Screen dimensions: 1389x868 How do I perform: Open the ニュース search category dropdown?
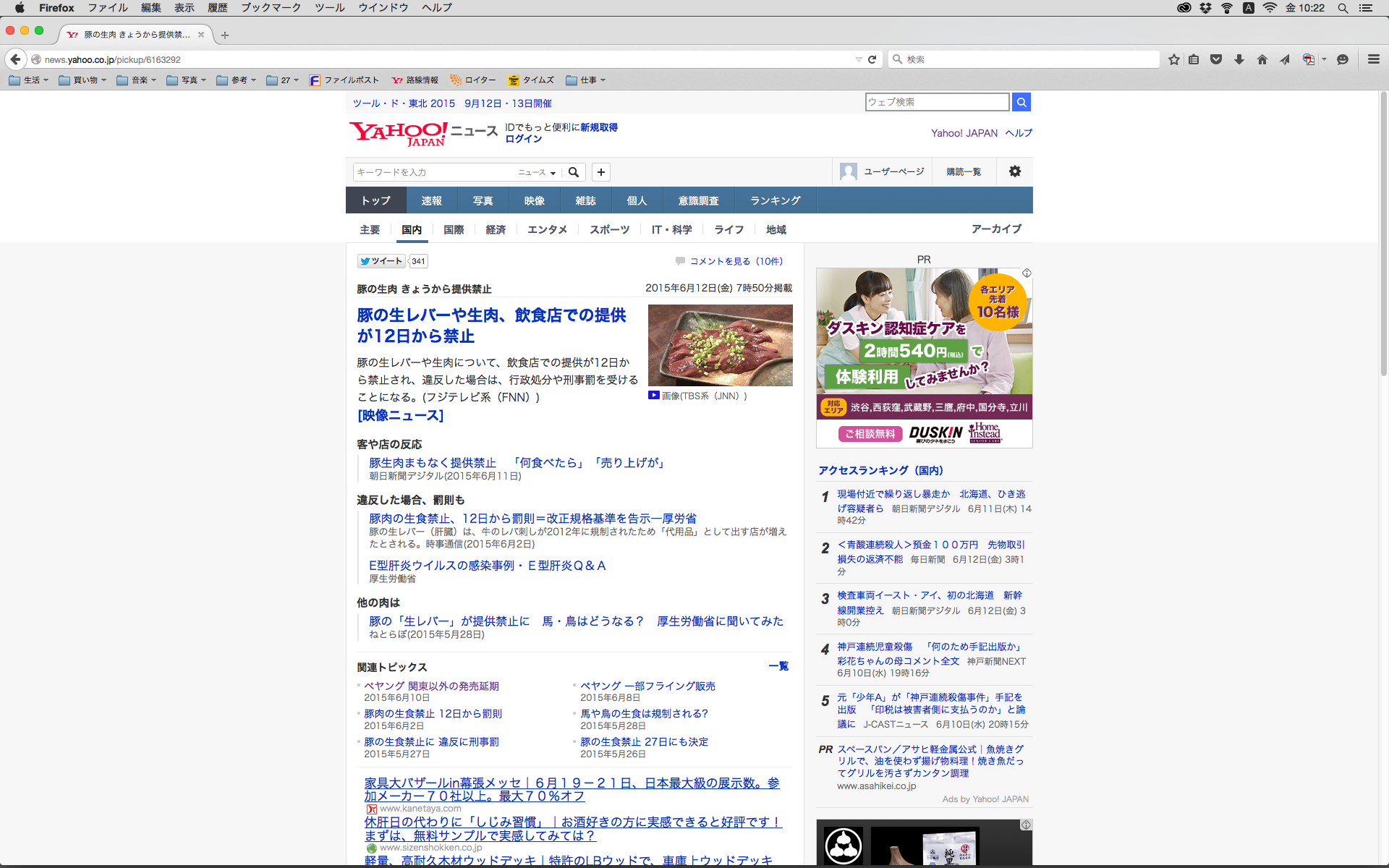(537, 172)
